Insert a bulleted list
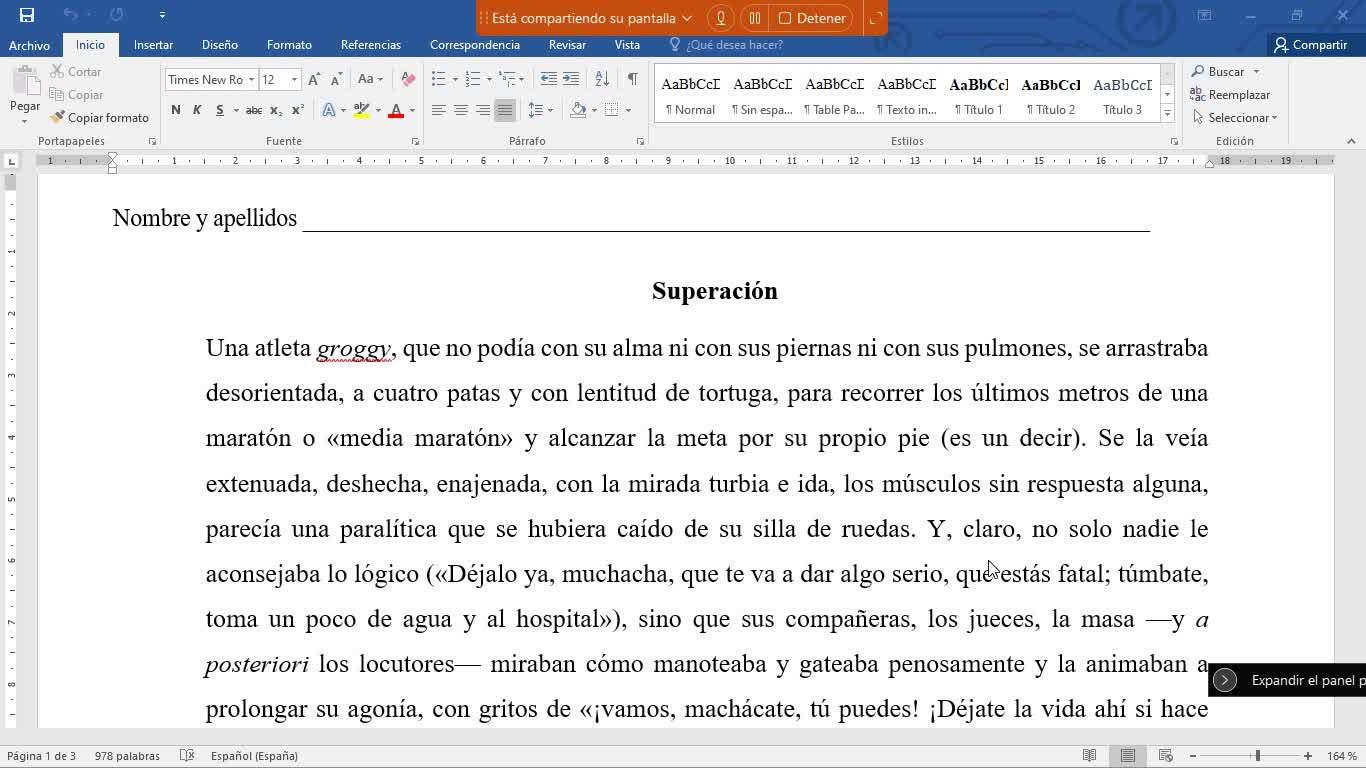 (x=438, y=79)
